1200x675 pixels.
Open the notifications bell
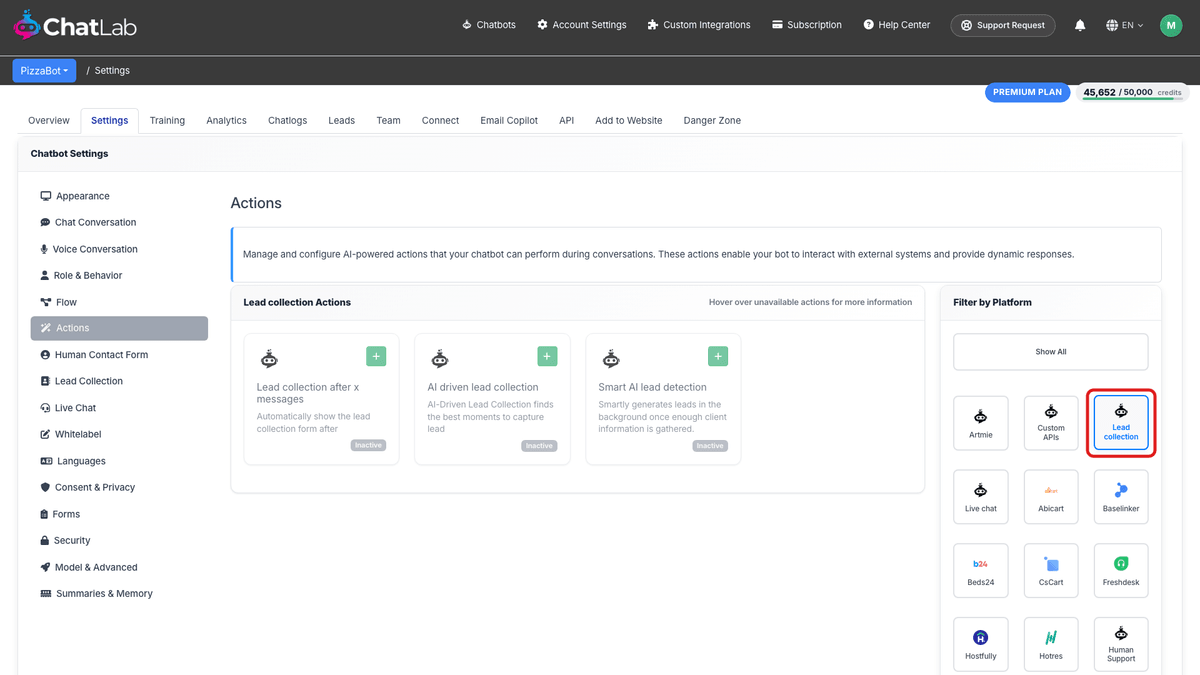point(1080,25)
